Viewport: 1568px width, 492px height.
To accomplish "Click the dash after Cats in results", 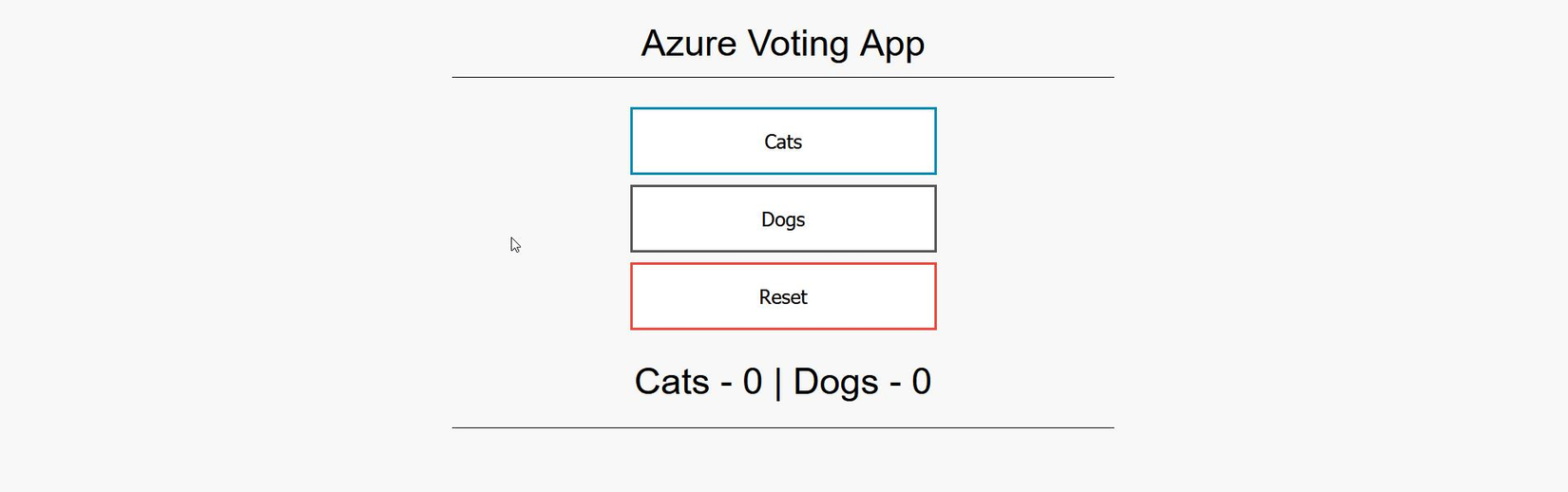I will [x=726, y=384].
